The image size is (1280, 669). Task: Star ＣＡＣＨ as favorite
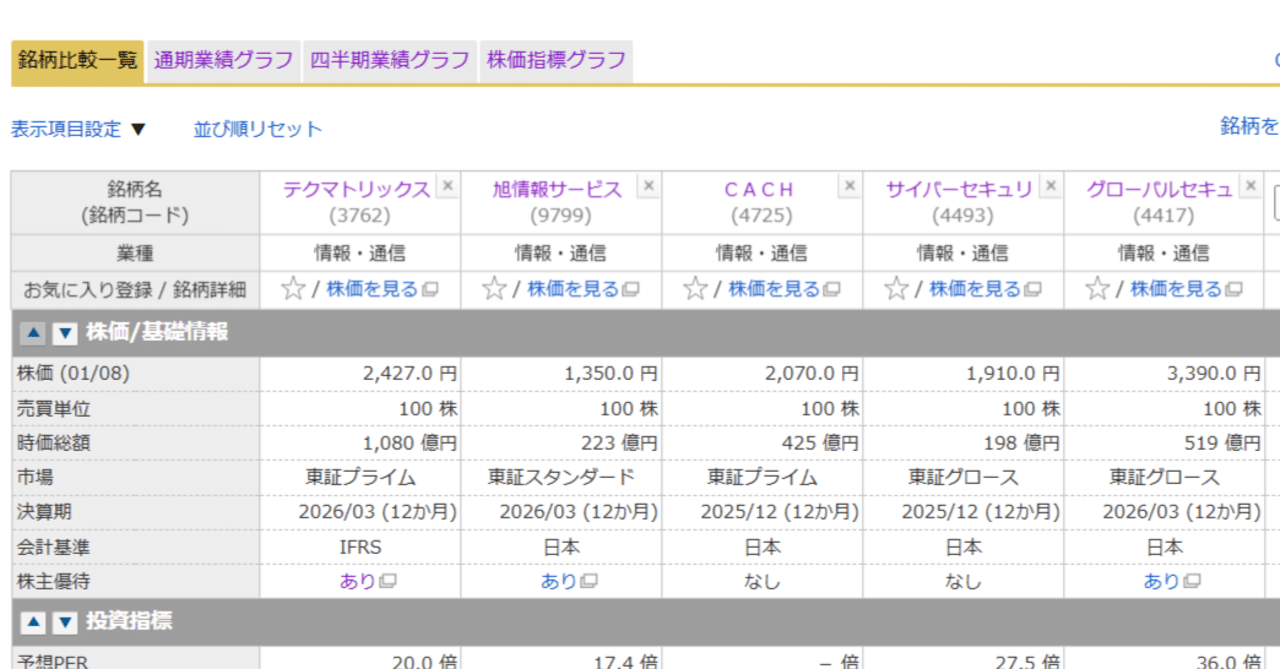pyautogui.click(x=695, y=290)
